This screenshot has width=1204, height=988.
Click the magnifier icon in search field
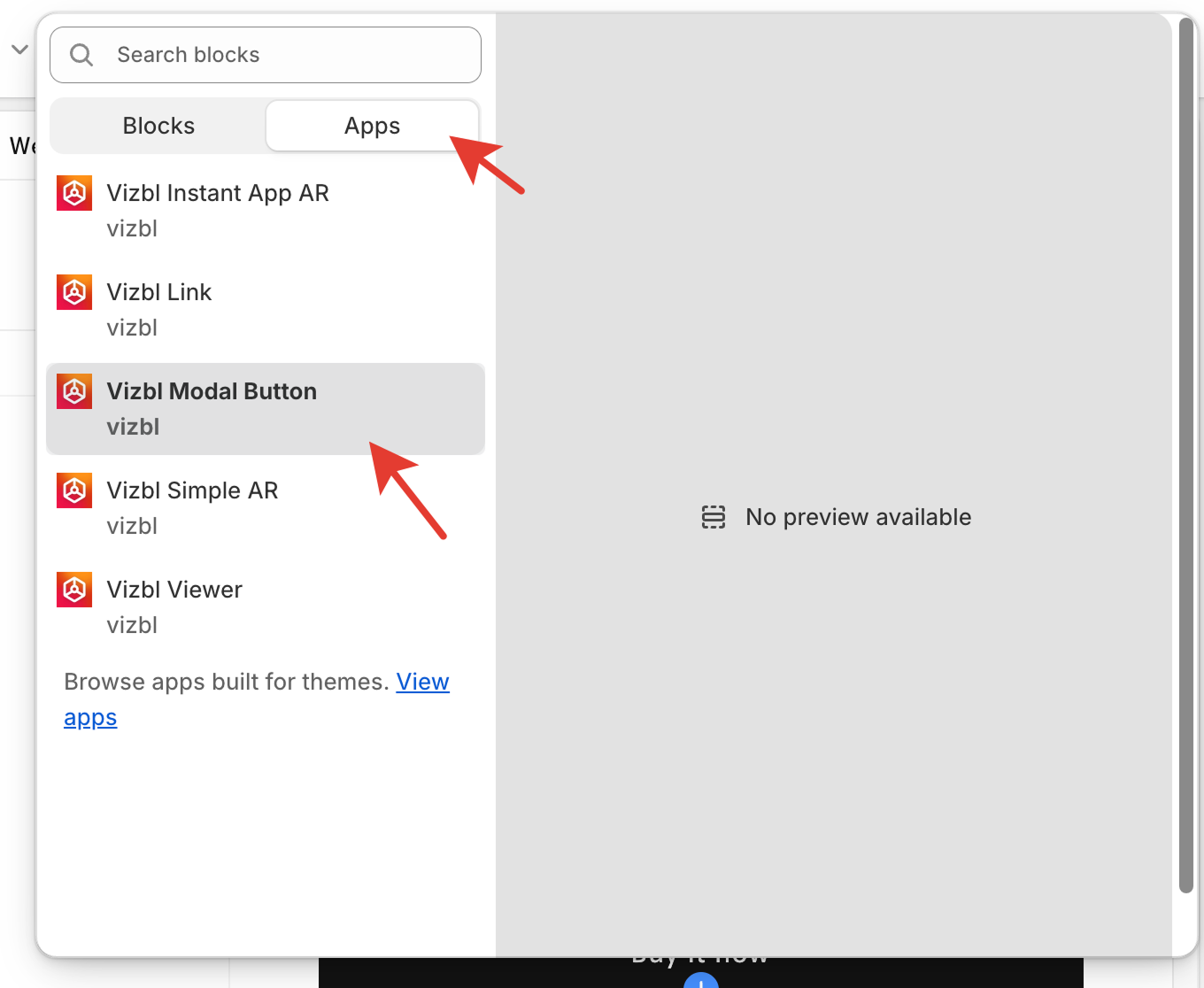81,55
